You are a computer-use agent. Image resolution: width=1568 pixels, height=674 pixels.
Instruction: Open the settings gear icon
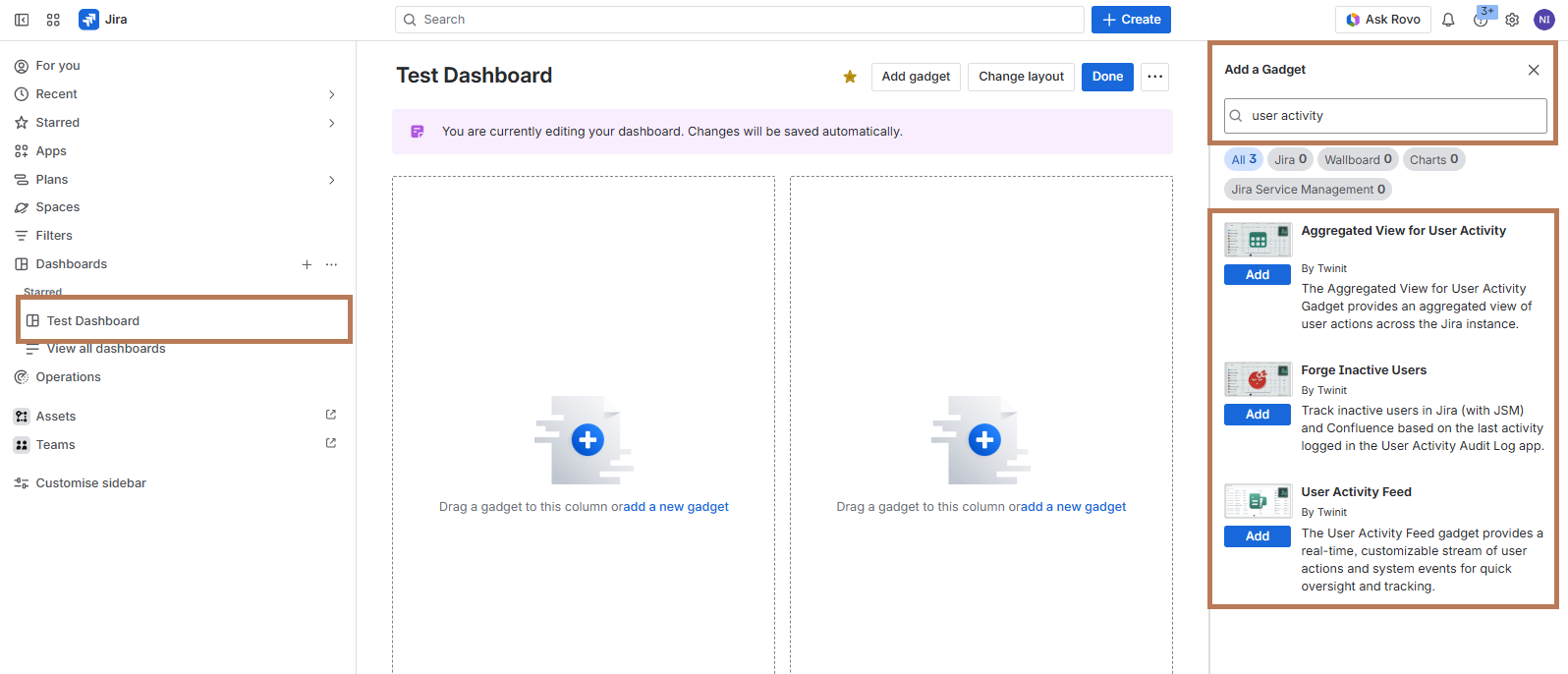click(1512, 20)
